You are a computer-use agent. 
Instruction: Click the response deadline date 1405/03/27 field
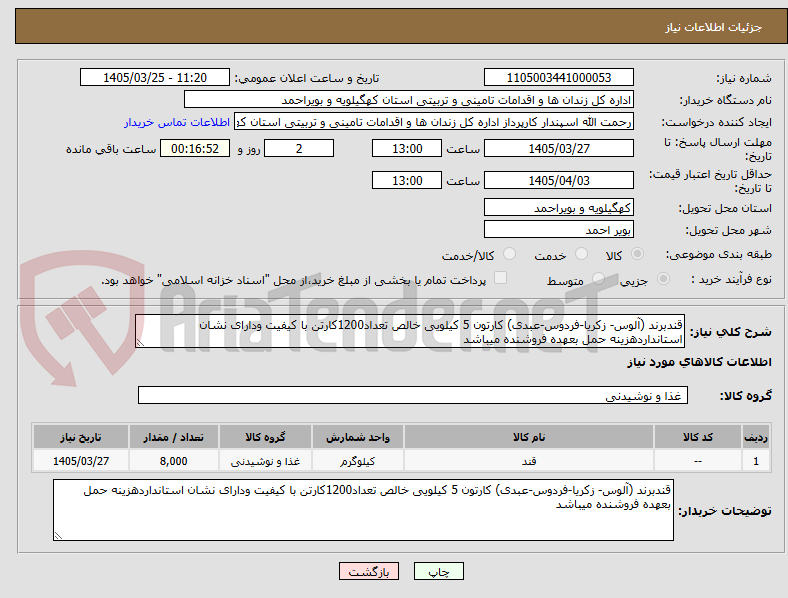click(559, 148)
